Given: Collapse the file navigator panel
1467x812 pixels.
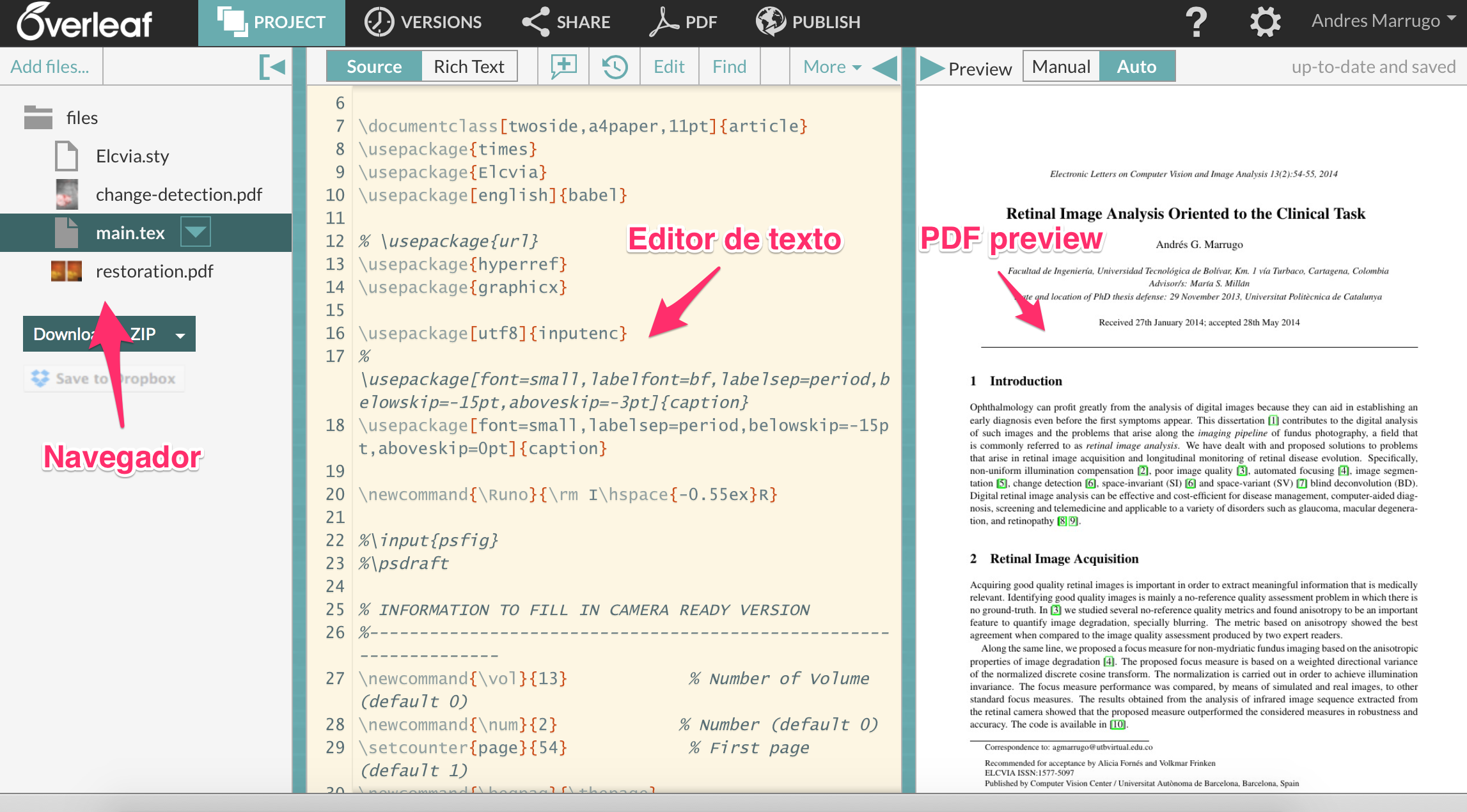Looking at the screenshot, I should pyautogui.click(x=272, y=66).
